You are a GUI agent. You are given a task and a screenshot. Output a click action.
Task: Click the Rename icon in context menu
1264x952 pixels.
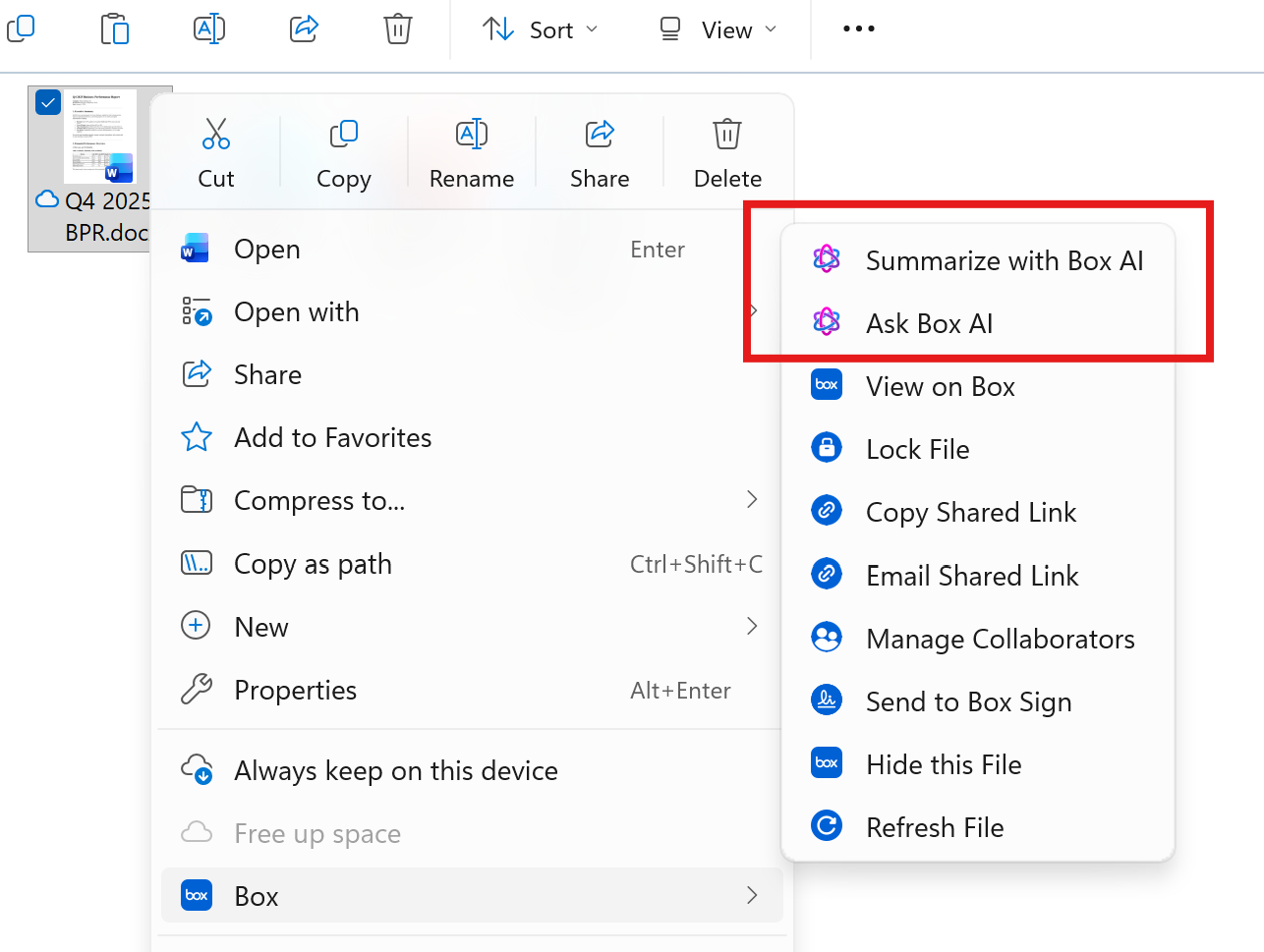pos(471,134)
